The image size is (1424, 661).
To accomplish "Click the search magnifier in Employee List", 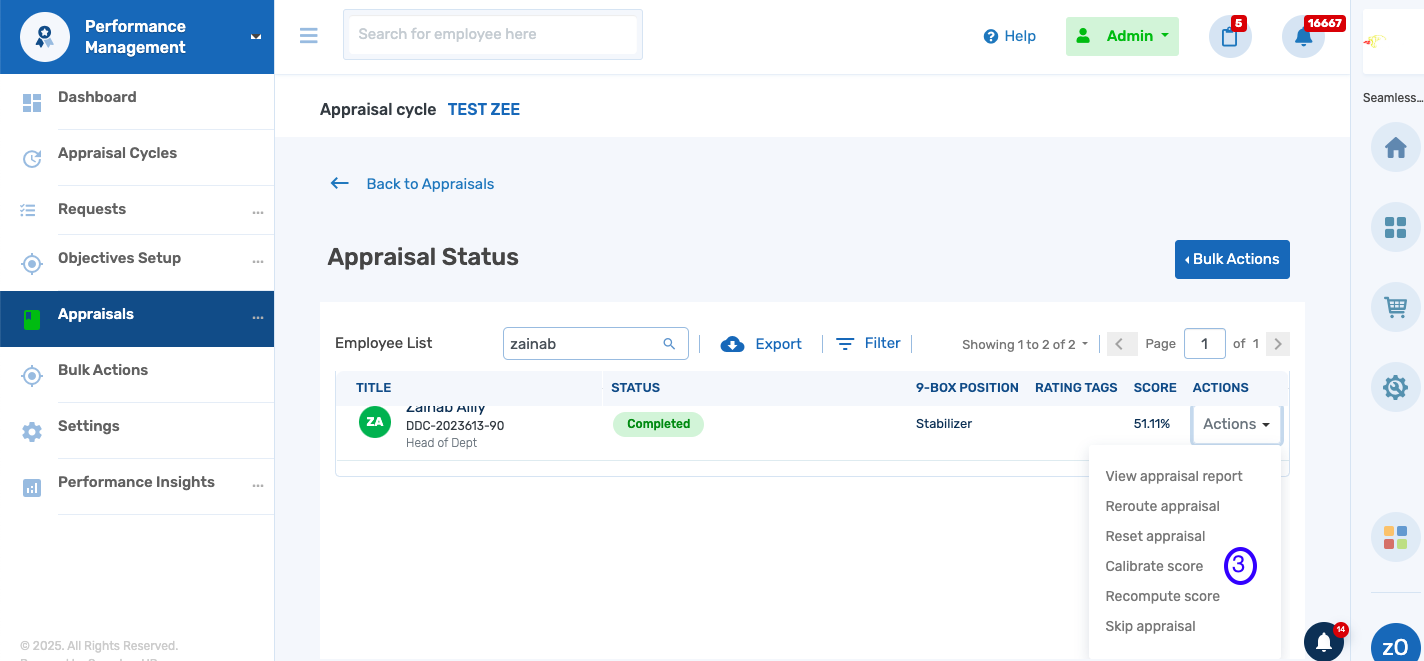I will coord(669,343).
